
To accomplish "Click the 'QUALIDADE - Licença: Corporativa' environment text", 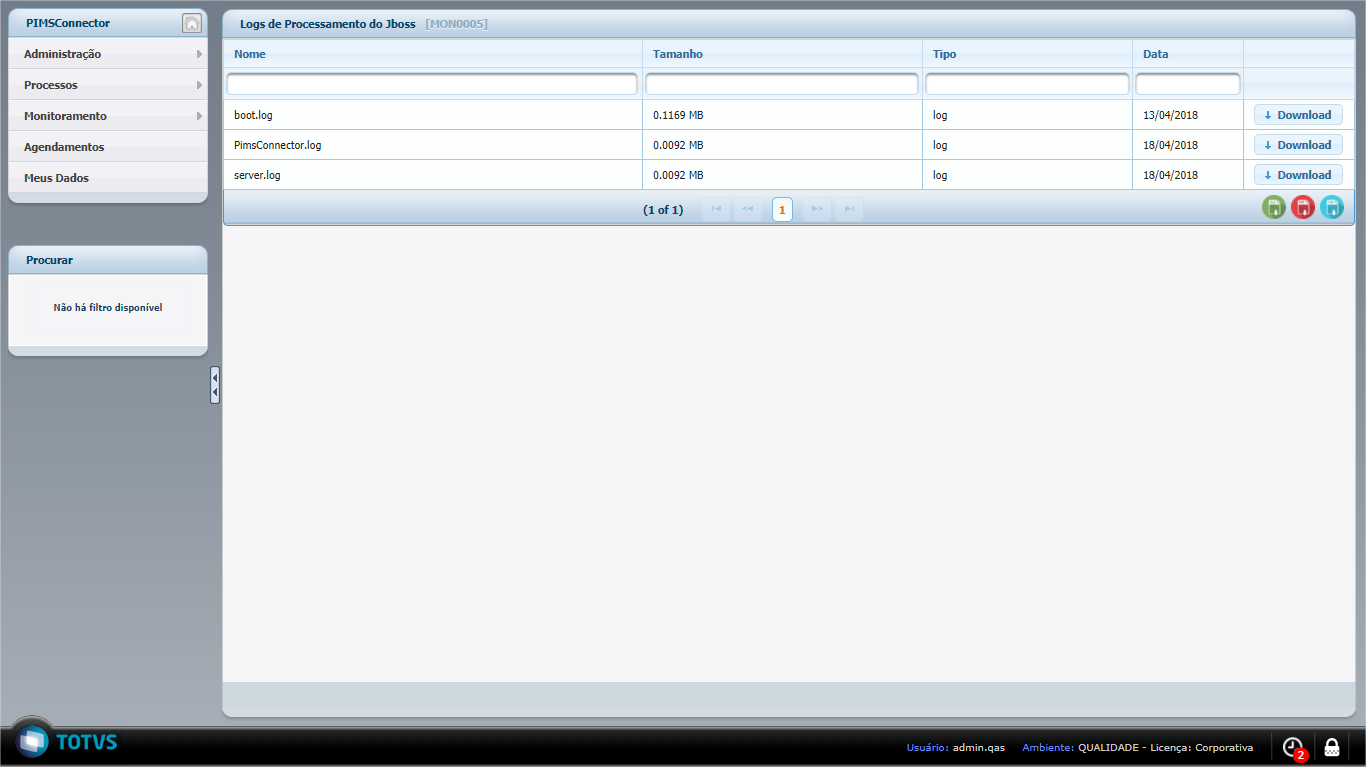I will [x=1165, y=748].
